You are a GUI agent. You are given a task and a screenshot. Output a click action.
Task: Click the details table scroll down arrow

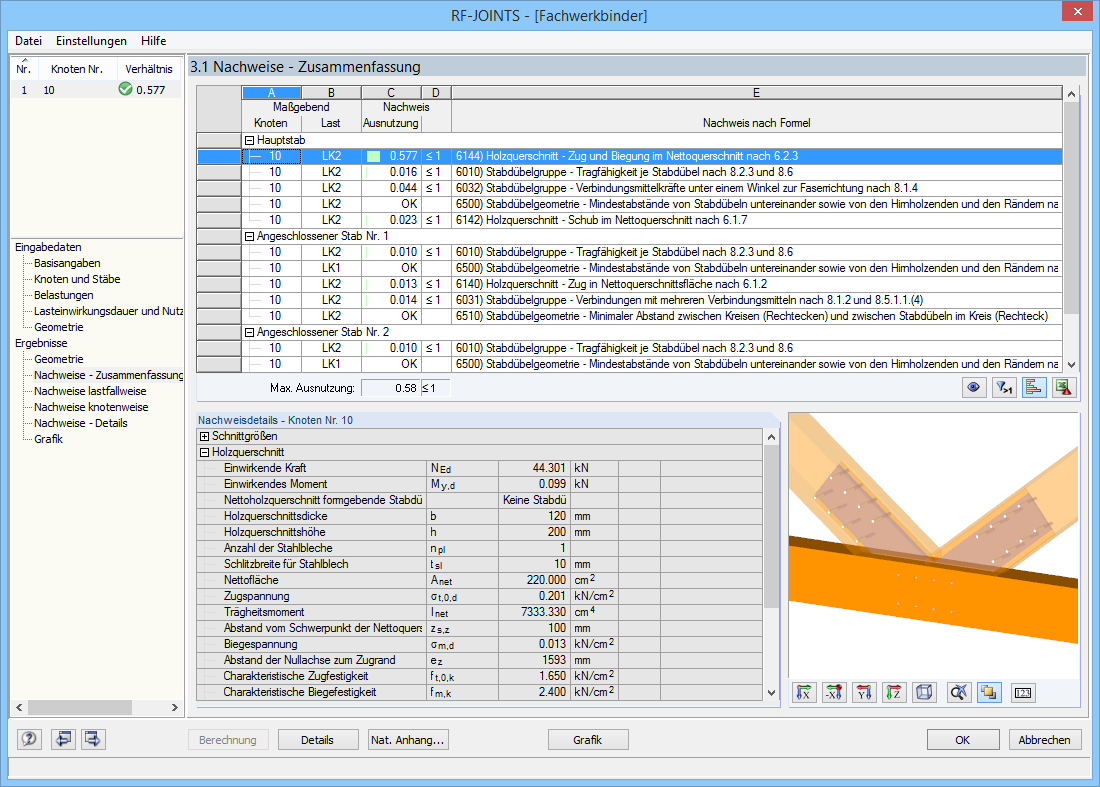pyautogui.click(x=771, y=693)
